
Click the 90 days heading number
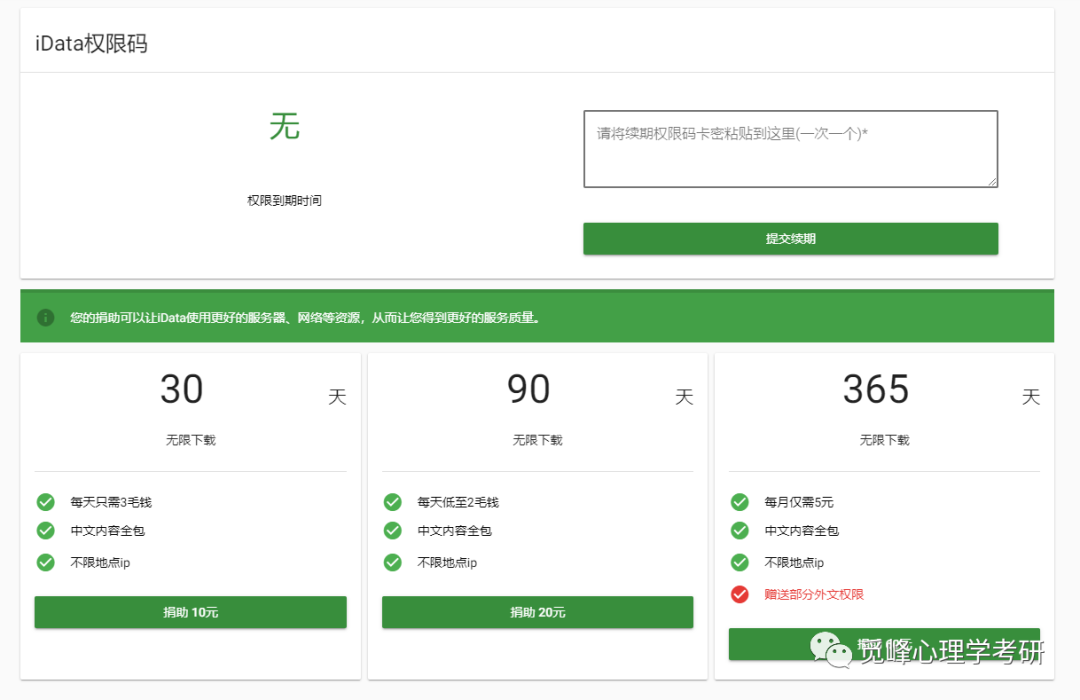528,389
